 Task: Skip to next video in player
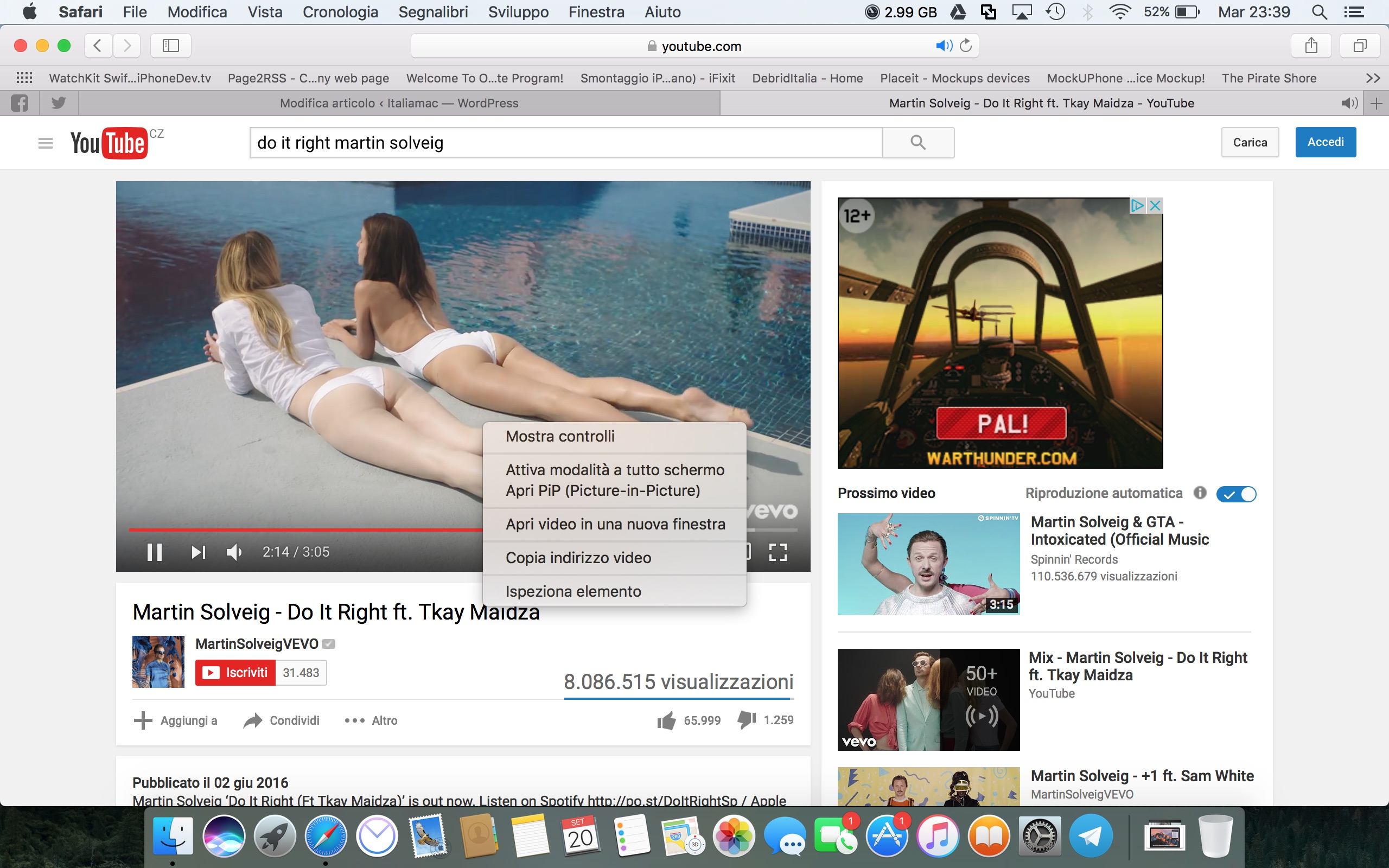(x=198, y=552)
